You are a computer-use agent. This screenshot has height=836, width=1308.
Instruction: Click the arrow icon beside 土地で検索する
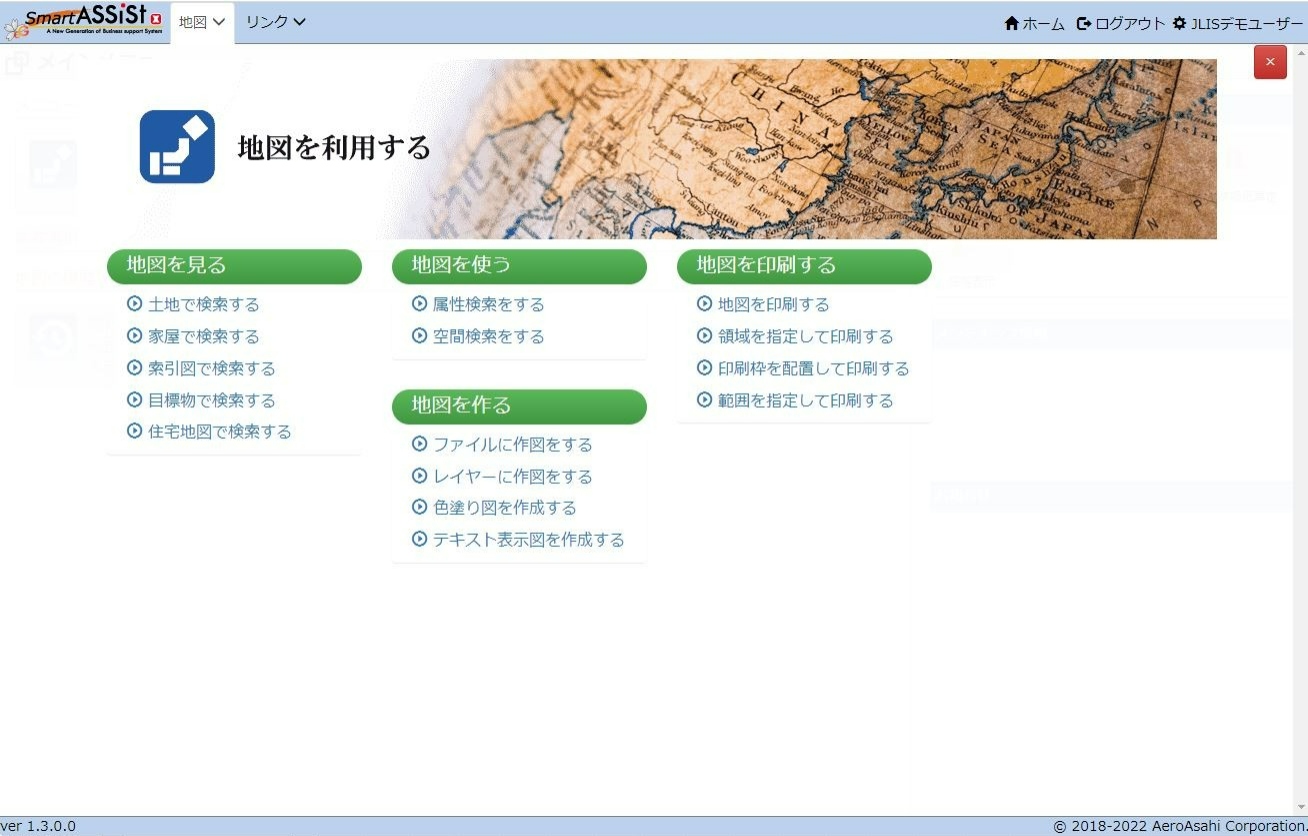[135, 304]
